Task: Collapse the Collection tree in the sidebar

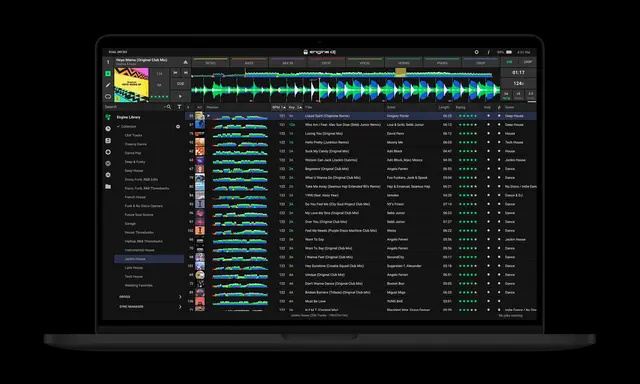Action: coord(118,127)
